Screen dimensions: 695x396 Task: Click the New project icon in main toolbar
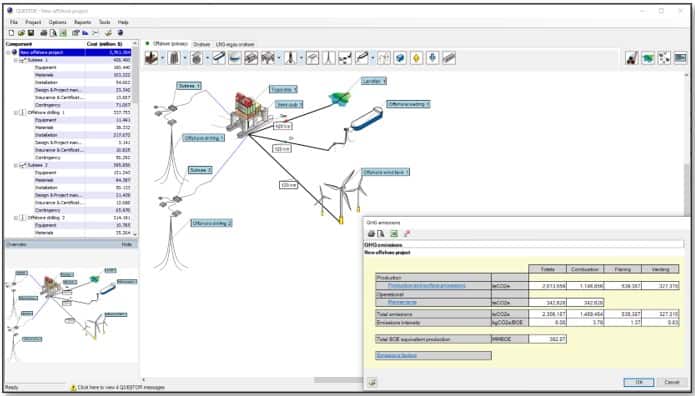11,33
